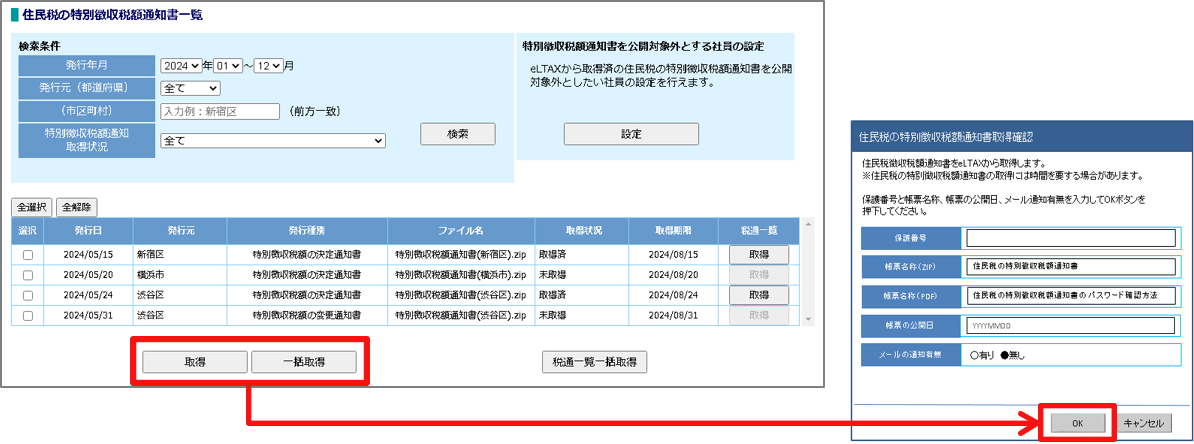
Task: Click the 全選択 button
Action: pos(31,207)
